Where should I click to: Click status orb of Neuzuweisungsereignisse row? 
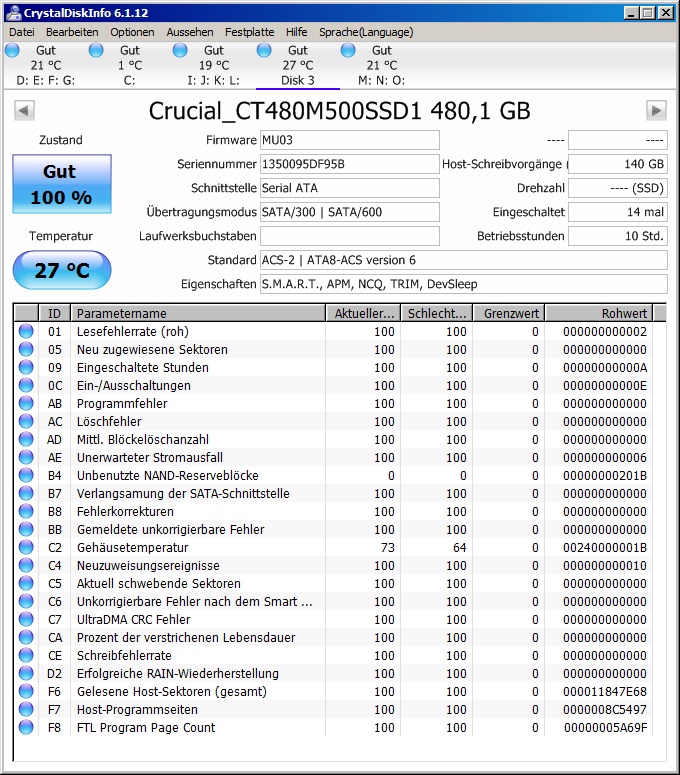coord(26,565)
